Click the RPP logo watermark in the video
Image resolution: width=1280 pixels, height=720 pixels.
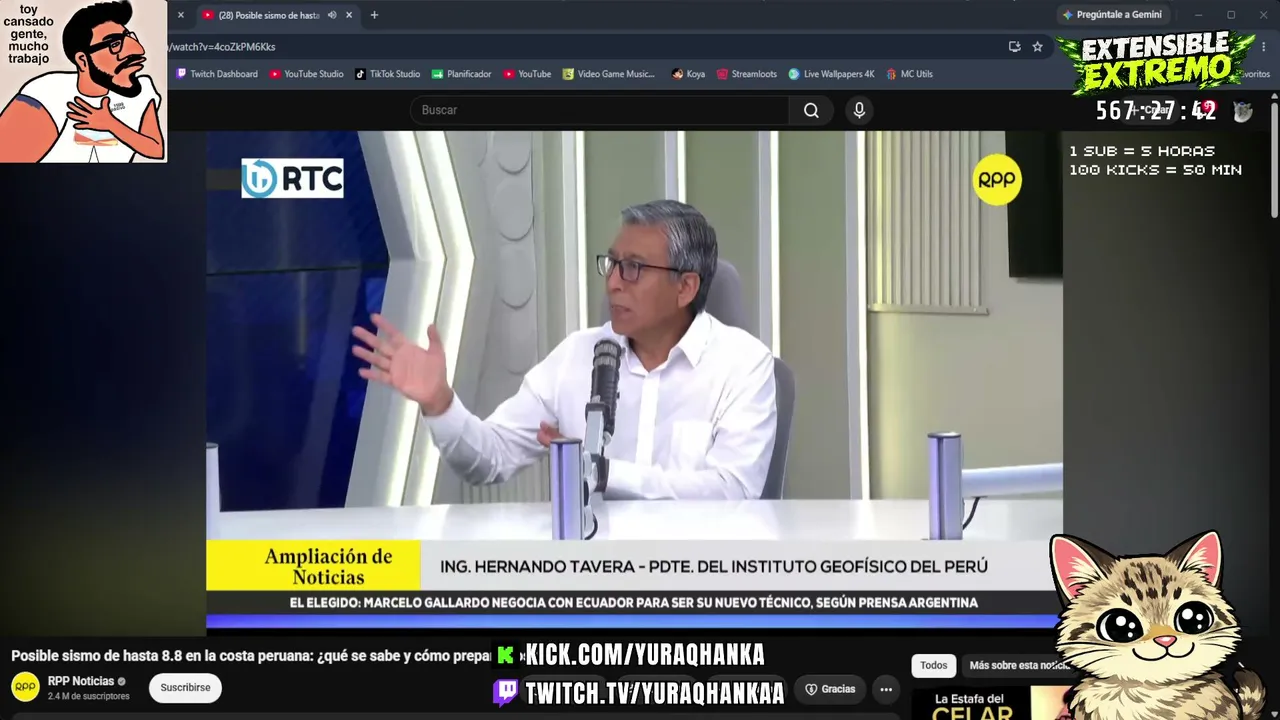pyautogui.click(x=997, y=180)
